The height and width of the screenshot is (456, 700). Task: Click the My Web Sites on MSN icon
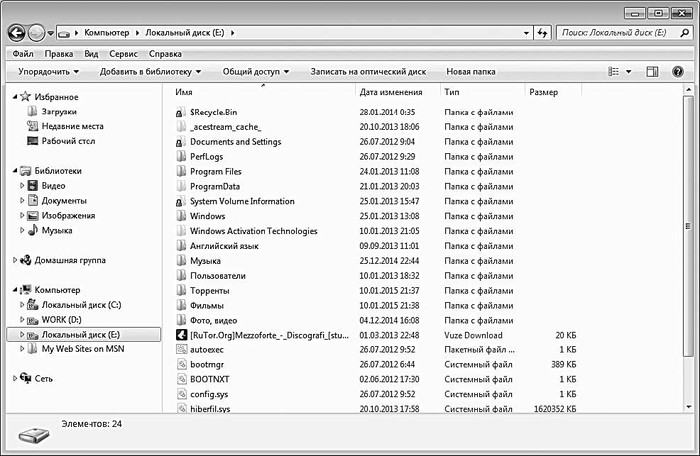(33, 349)
